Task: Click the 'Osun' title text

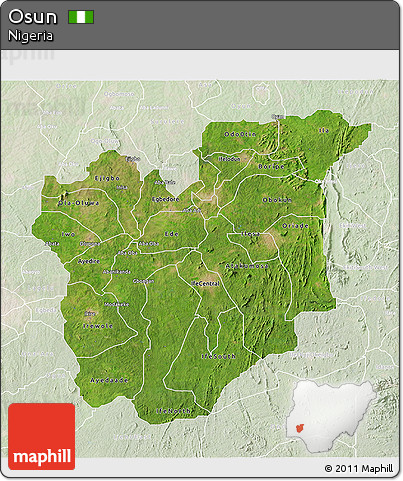Action: (x=33, y=17)
